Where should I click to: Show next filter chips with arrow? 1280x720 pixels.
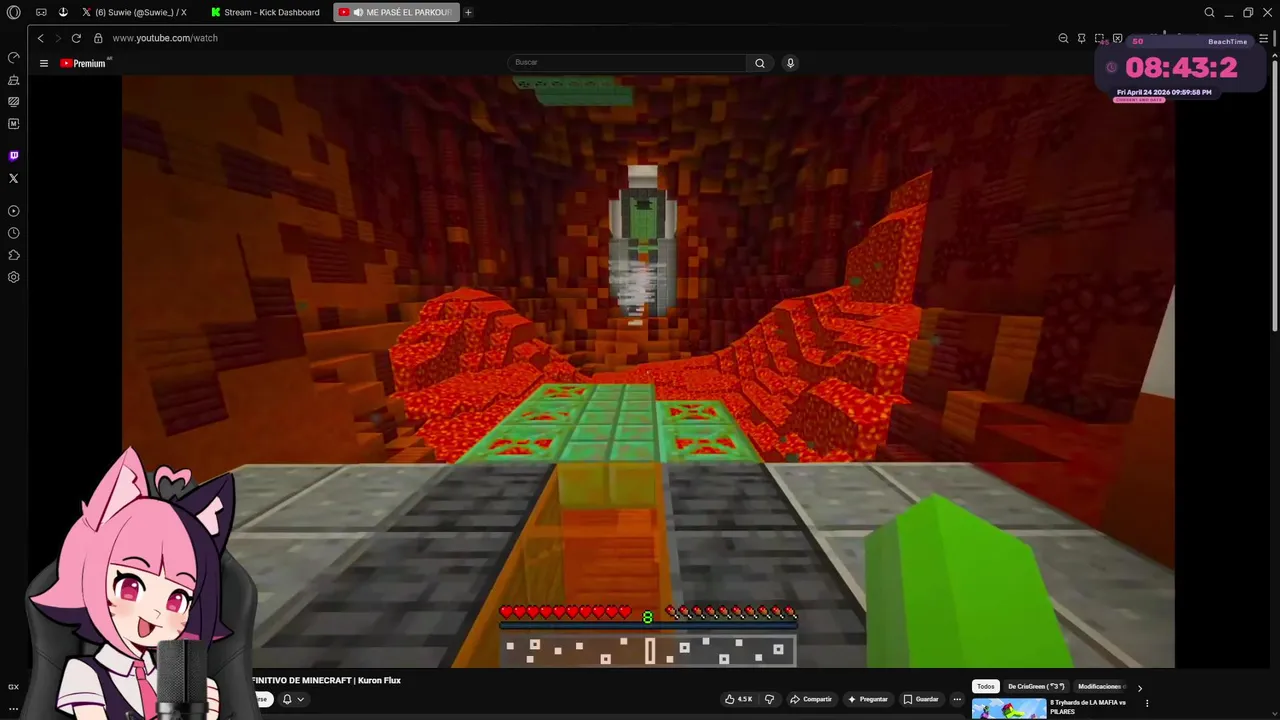[x=1139, y=687]
